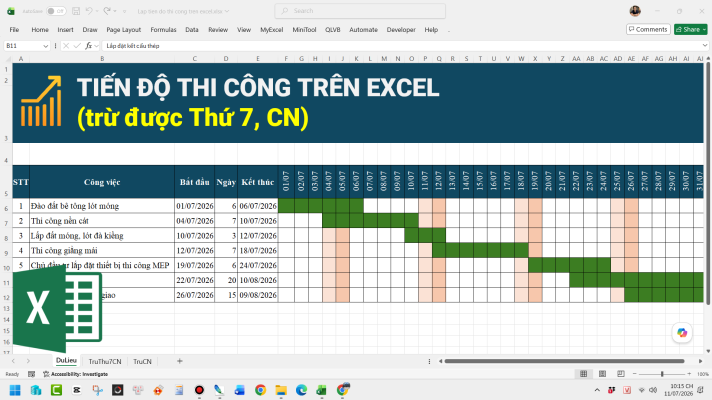This screenshot has height=400, width=712.
Task: Click start date cell 01/07/2026
Action: click(195, 206)
